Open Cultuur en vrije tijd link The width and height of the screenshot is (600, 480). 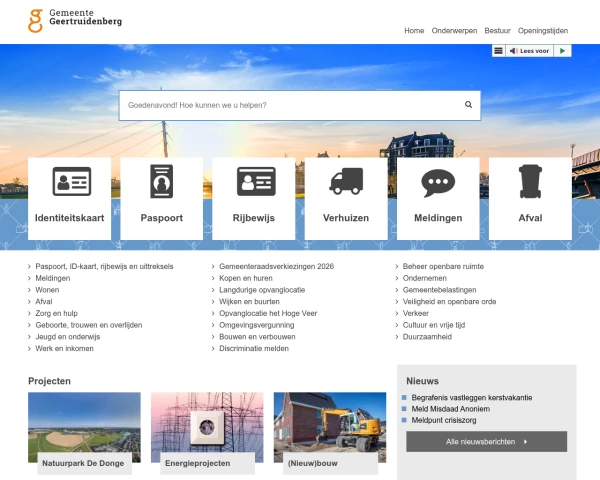[434, 325]
